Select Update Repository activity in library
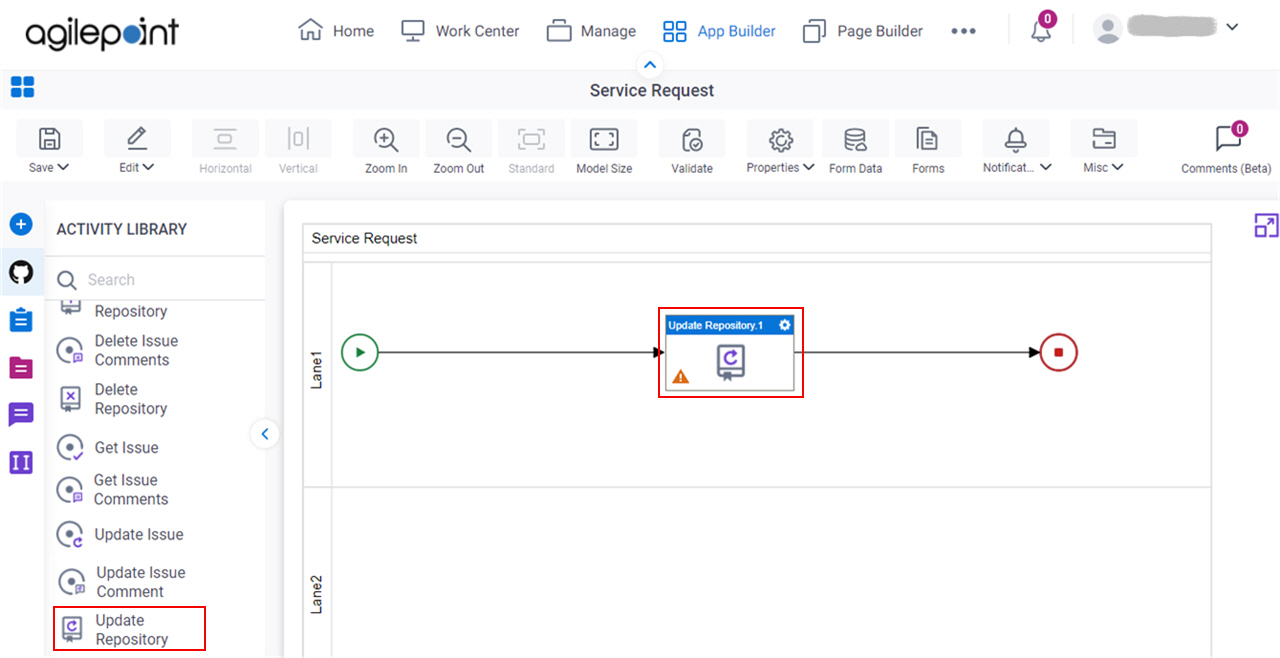 (129, 629)
